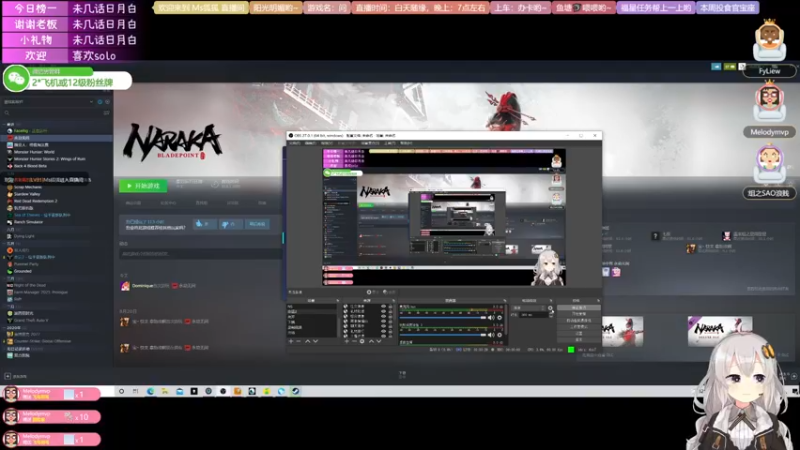Pop out the OBS Audio Mixer dock
This screenshot has height=450, width=800.
505,301
